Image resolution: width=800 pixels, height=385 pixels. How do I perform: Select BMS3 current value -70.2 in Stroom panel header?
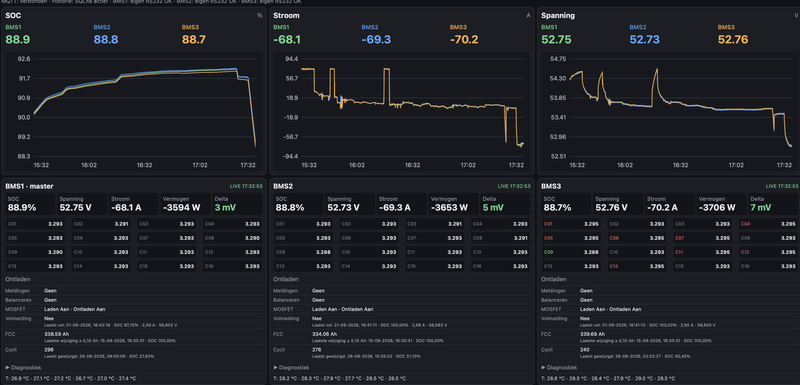[464, 39]
